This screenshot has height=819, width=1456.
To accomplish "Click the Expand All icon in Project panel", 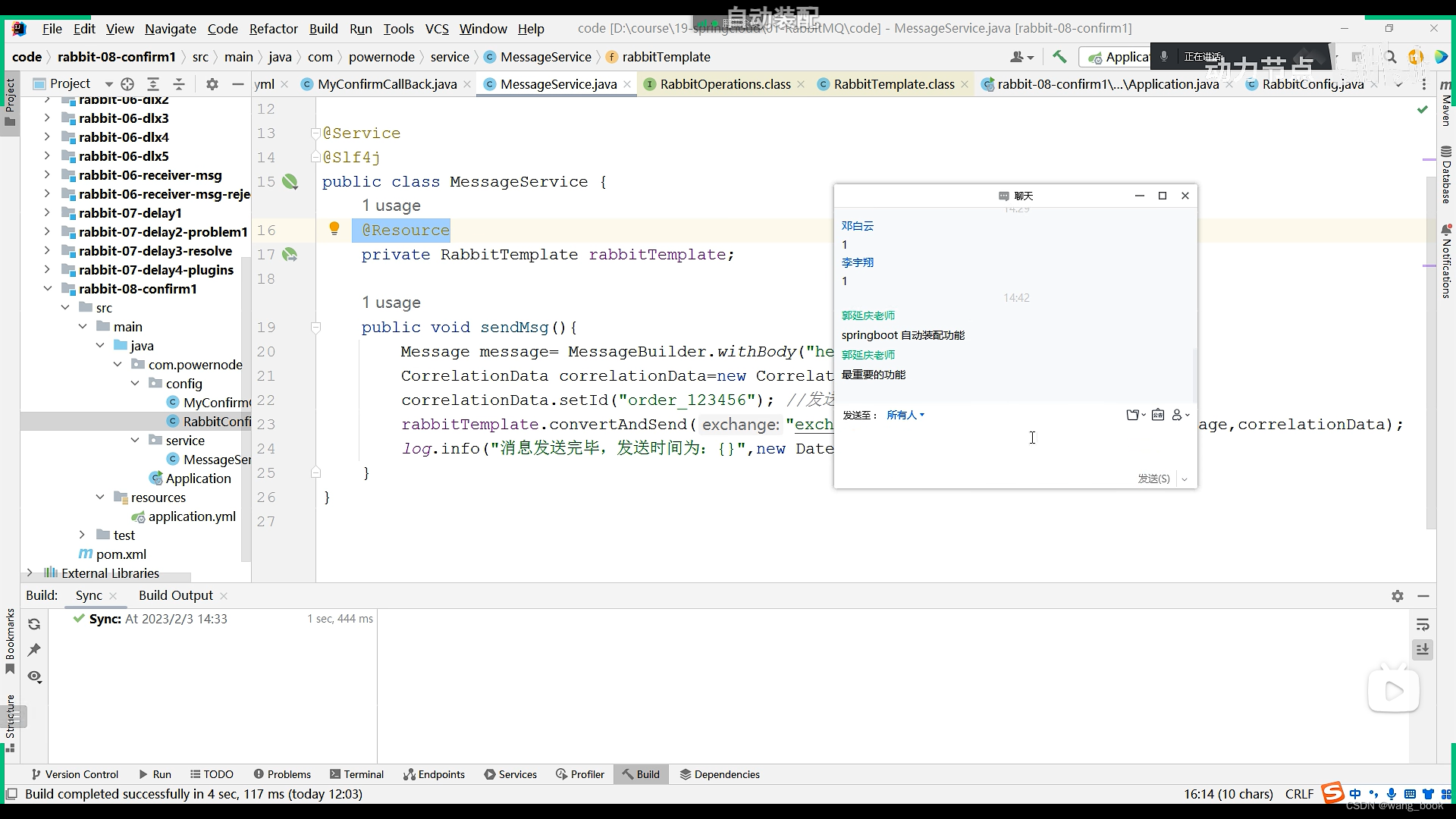I will (x=153, y=84).
